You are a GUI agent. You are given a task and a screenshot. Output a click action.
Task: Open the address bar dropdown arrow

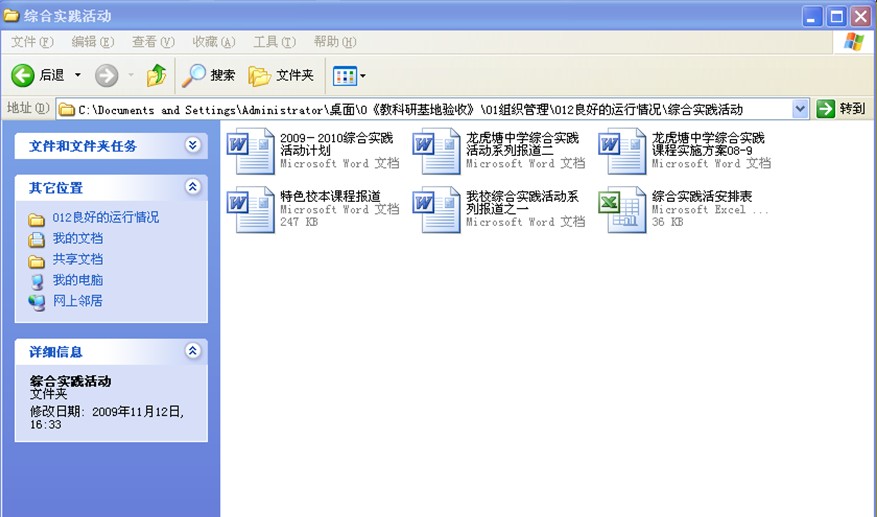[799, 108]
